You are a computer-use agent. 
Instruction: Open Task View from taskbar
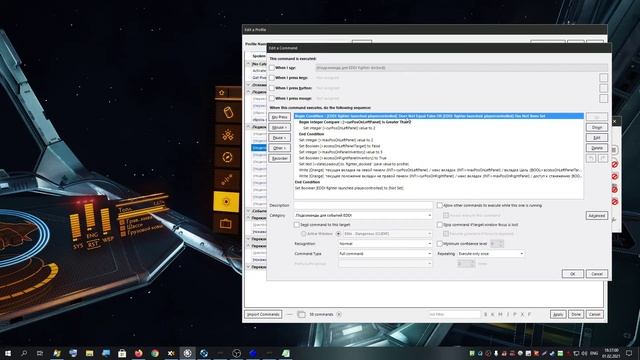point(40,353)
